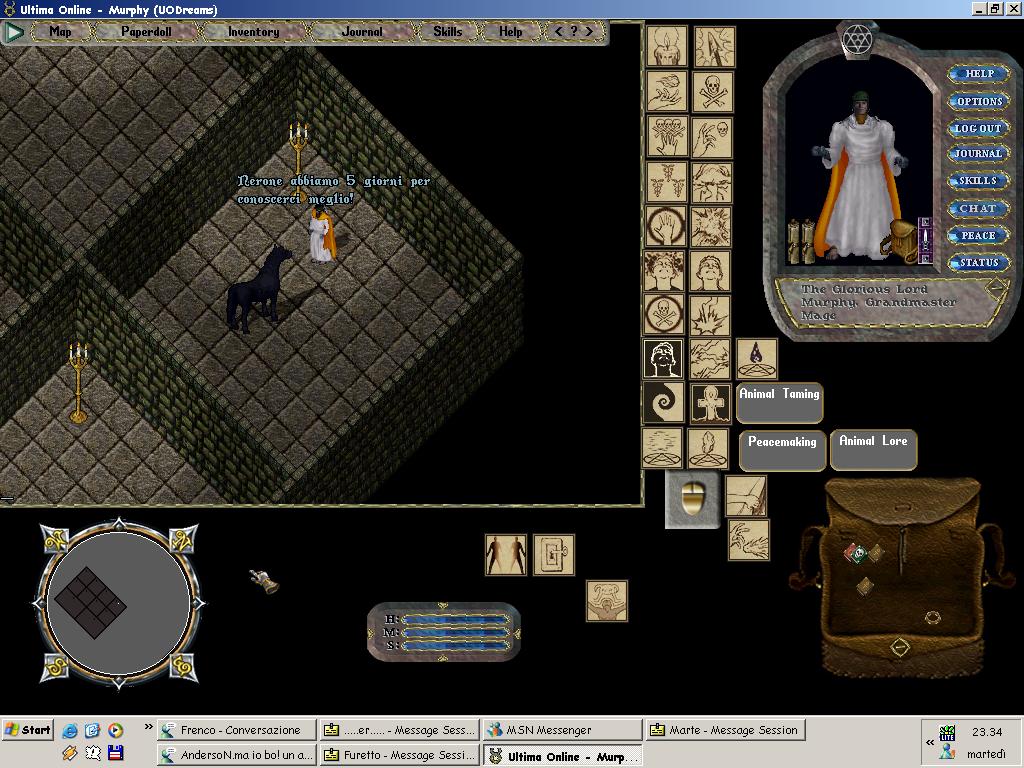This screenshot has width=1024, height=768.
Task: Open Journal from the top menu bar
Action: pos(362,31)
